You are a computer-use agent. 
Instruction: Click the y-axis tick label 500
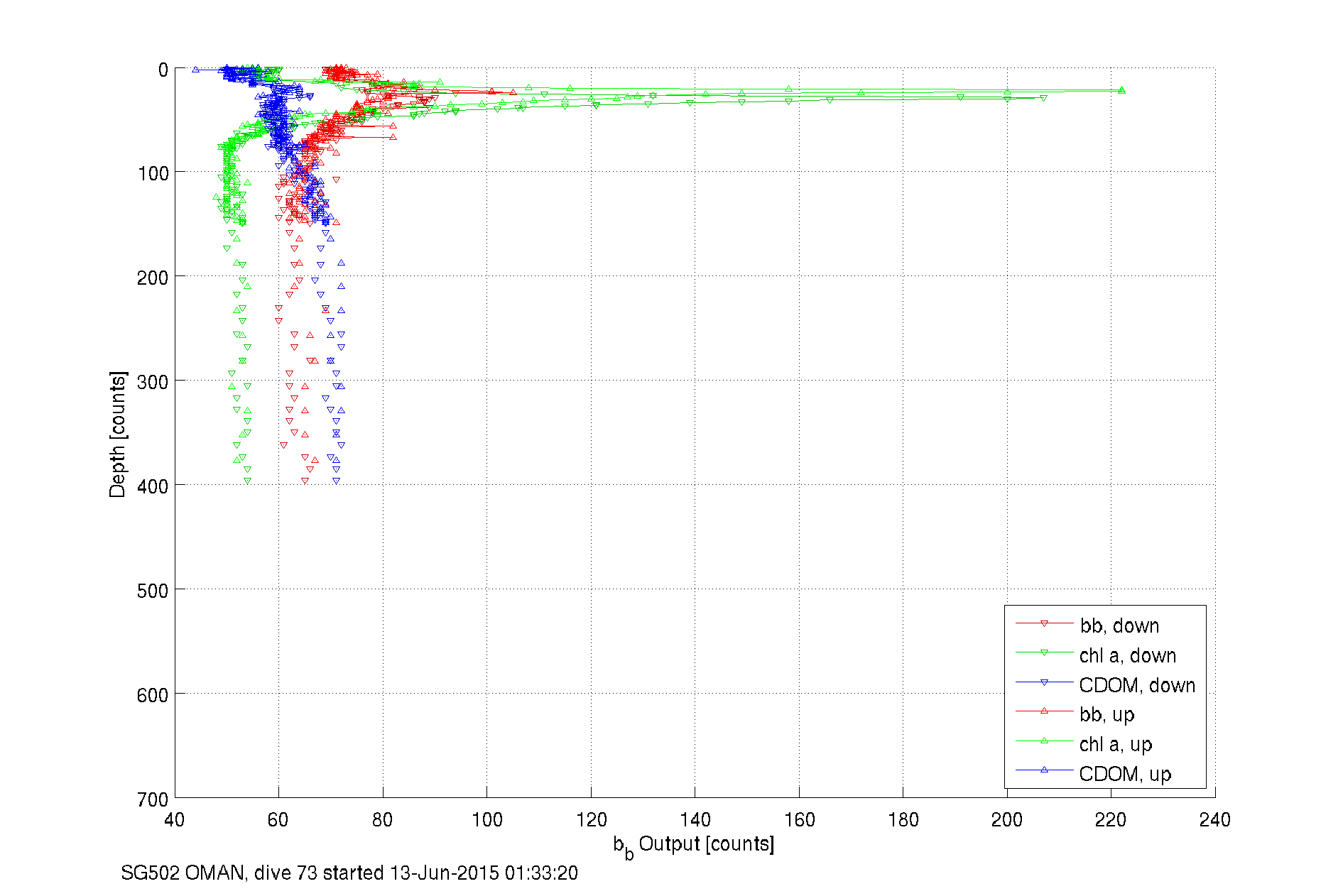[153, 591]
